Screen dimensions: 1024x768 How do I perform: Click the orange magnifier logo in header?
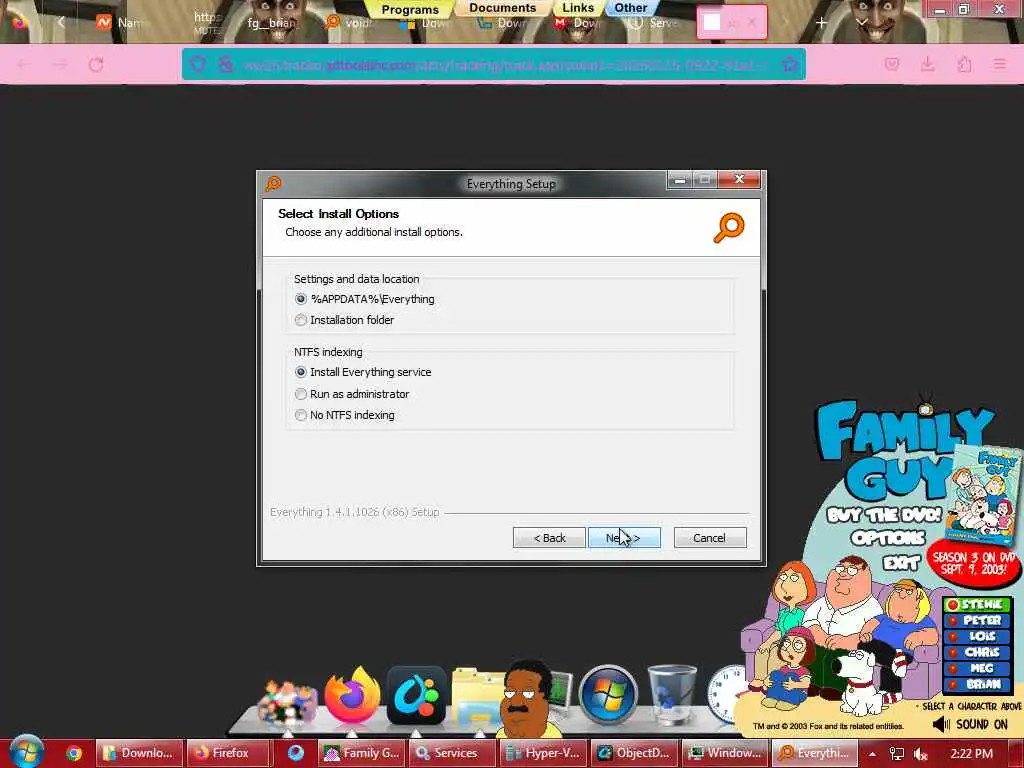[x=729, y=227]
